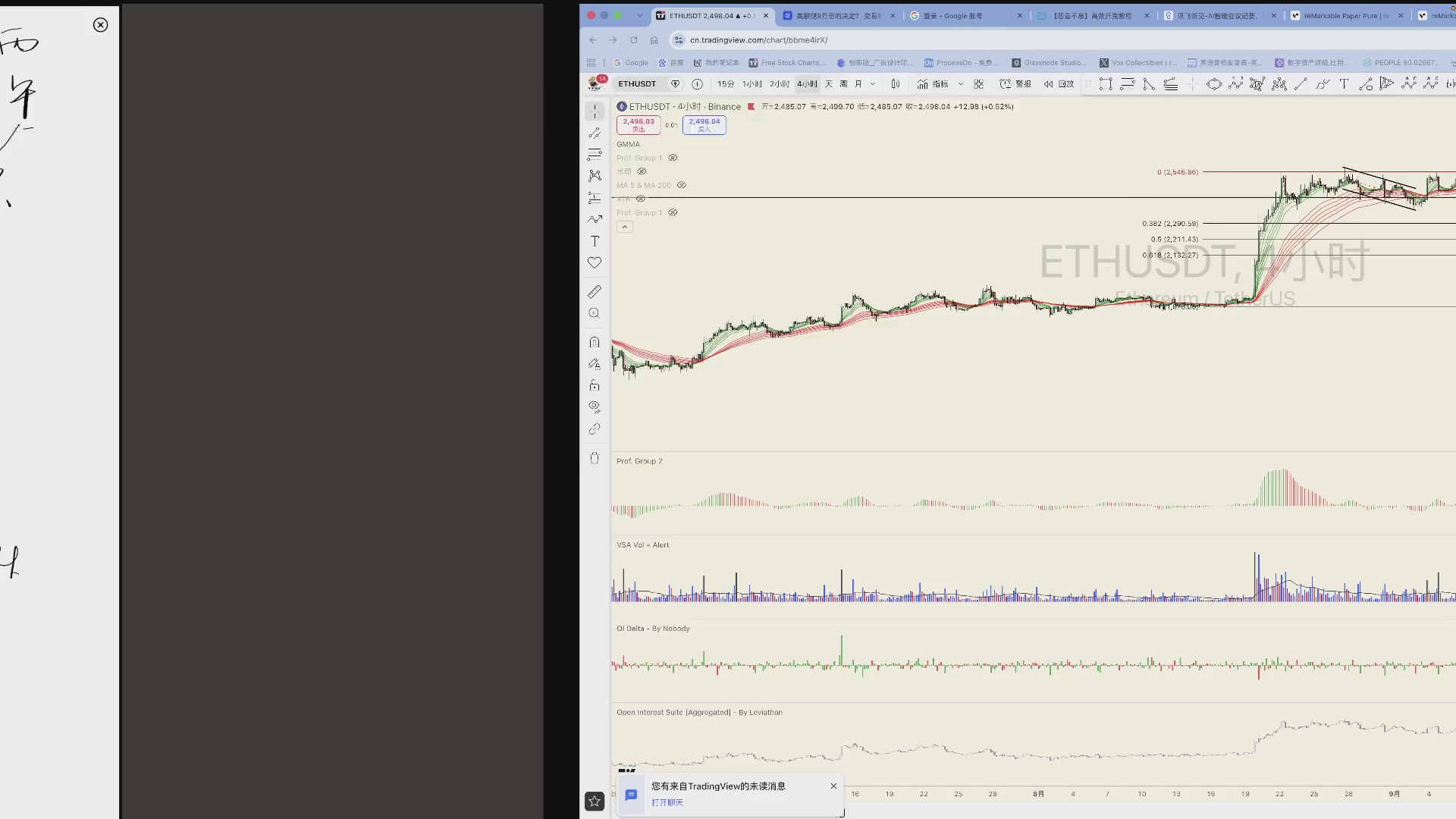Toggle stay in drawing mode
1456x819 pixels.
(595, 364)
